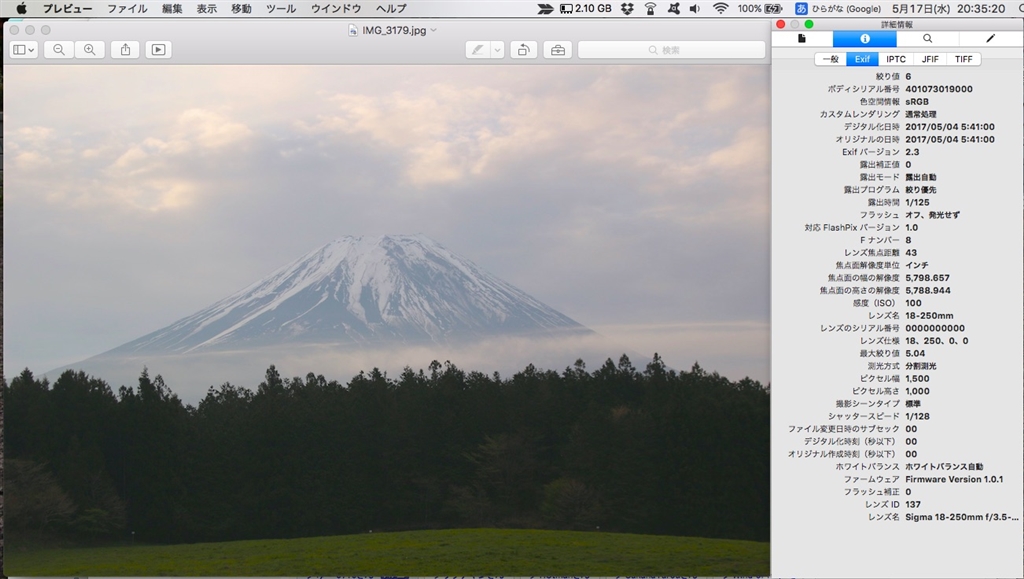Image resolution: width=1024 pixels, height=579 pixels.
Task: Select the 感度 (ISO) 100 value
Action: click(913, 303)
